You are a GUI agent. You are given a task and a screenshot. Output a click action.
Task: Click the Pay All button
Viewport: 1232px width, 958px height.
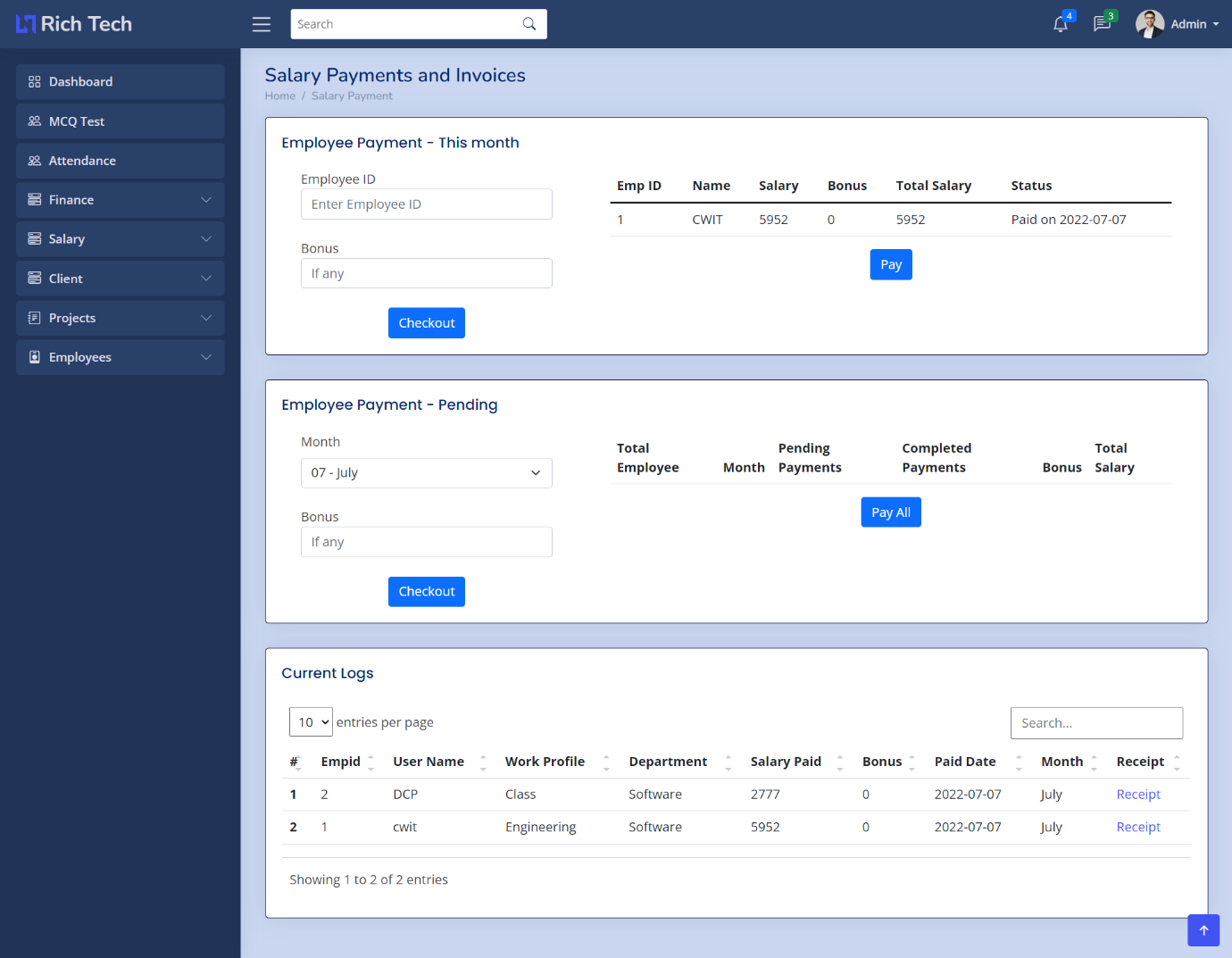coord(891,512)
